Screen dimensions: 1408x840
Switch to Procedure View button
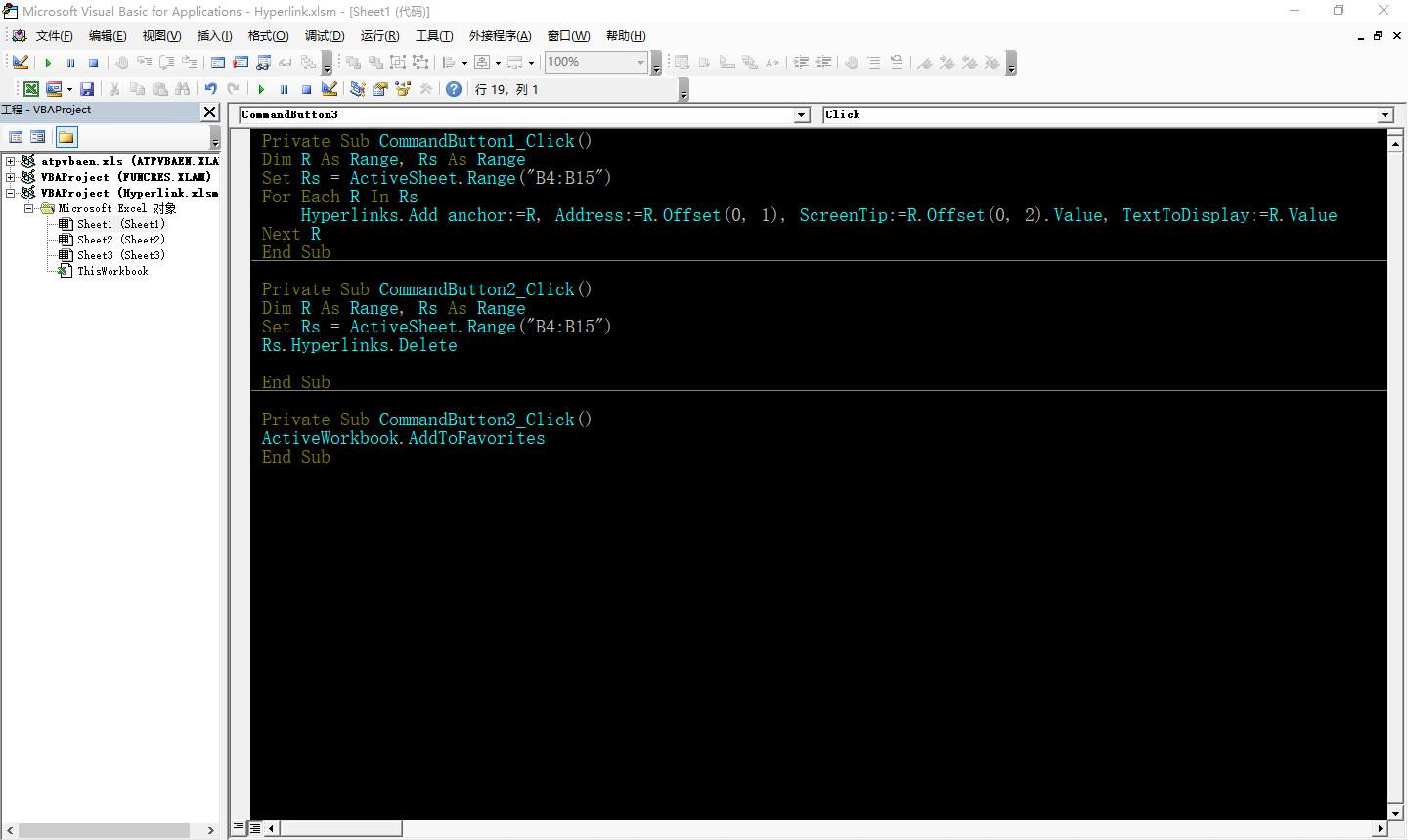240,828
